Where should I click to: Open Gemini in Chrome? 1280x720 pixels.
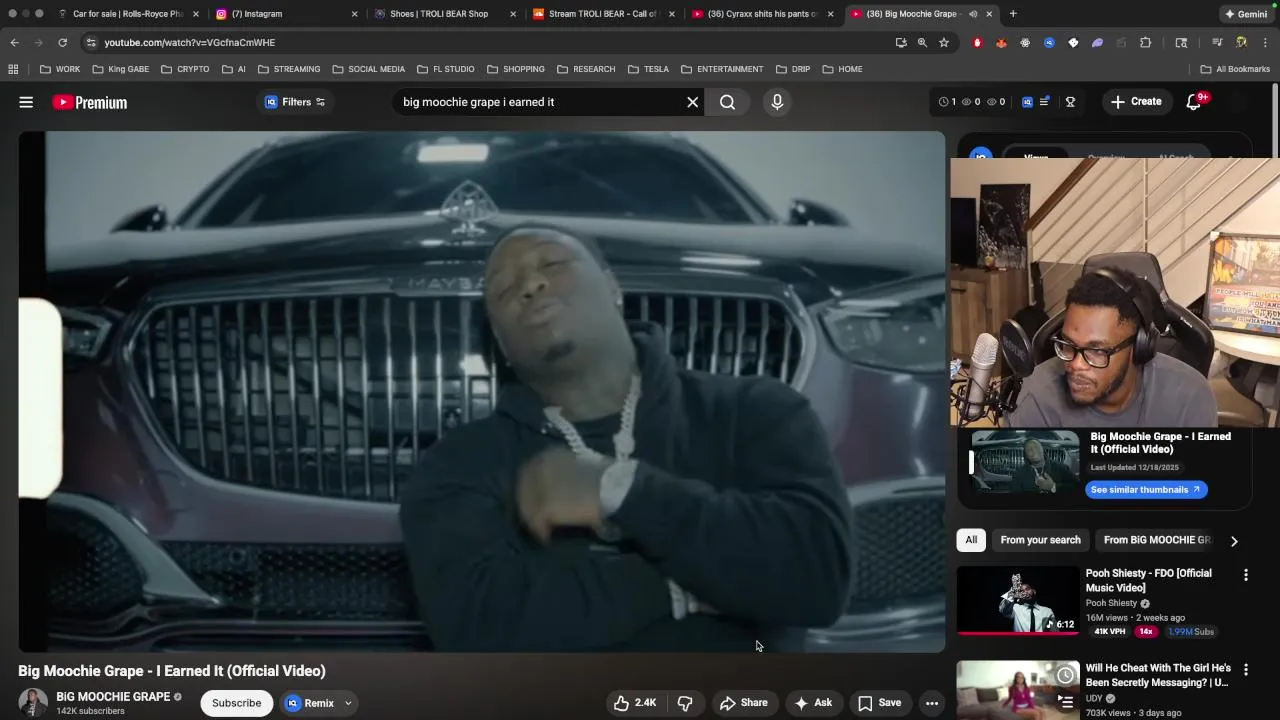point(1246,14)
